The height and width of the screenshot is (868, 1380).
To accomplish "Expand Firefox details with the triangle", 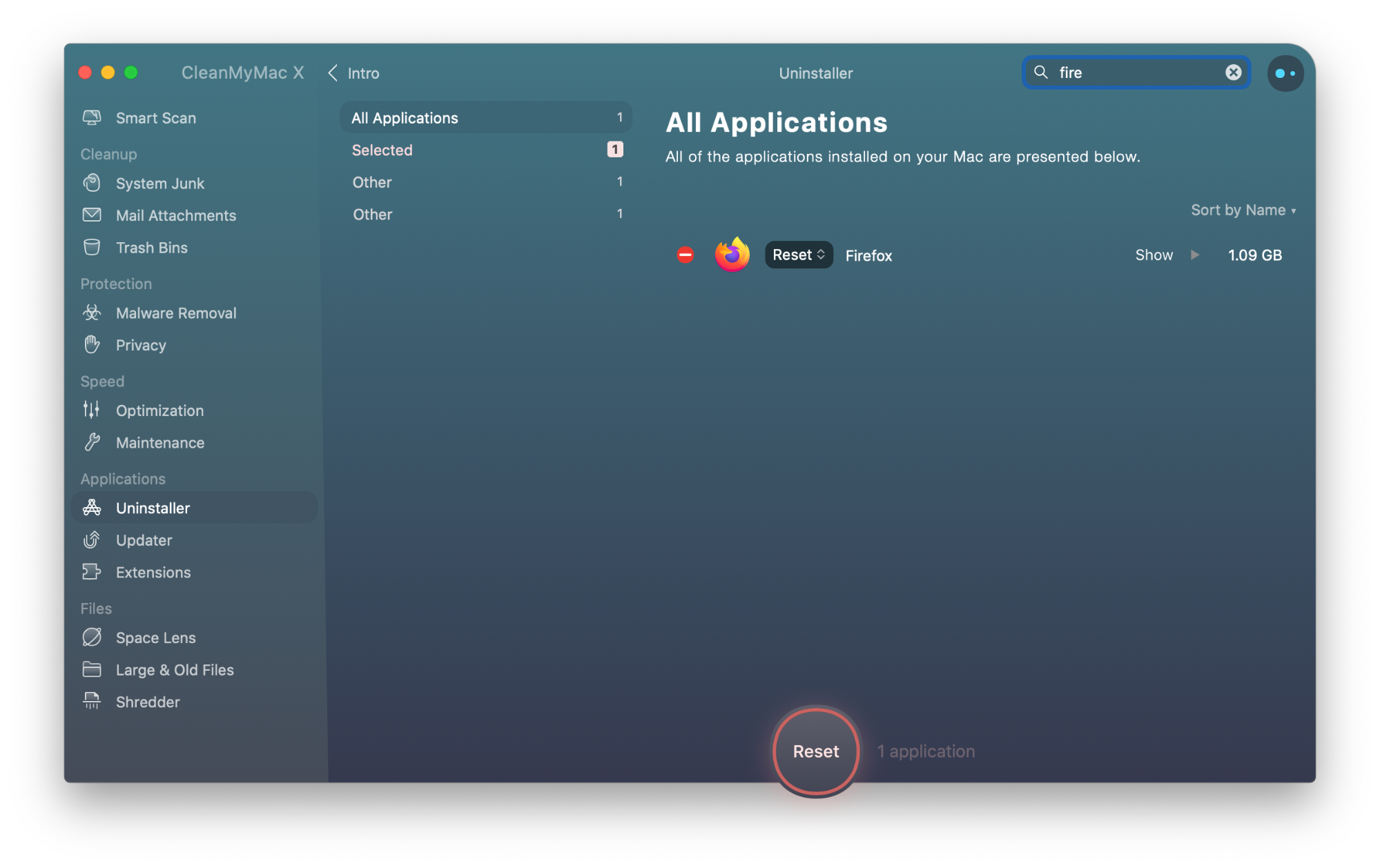I will click(x=1195, y=255).
